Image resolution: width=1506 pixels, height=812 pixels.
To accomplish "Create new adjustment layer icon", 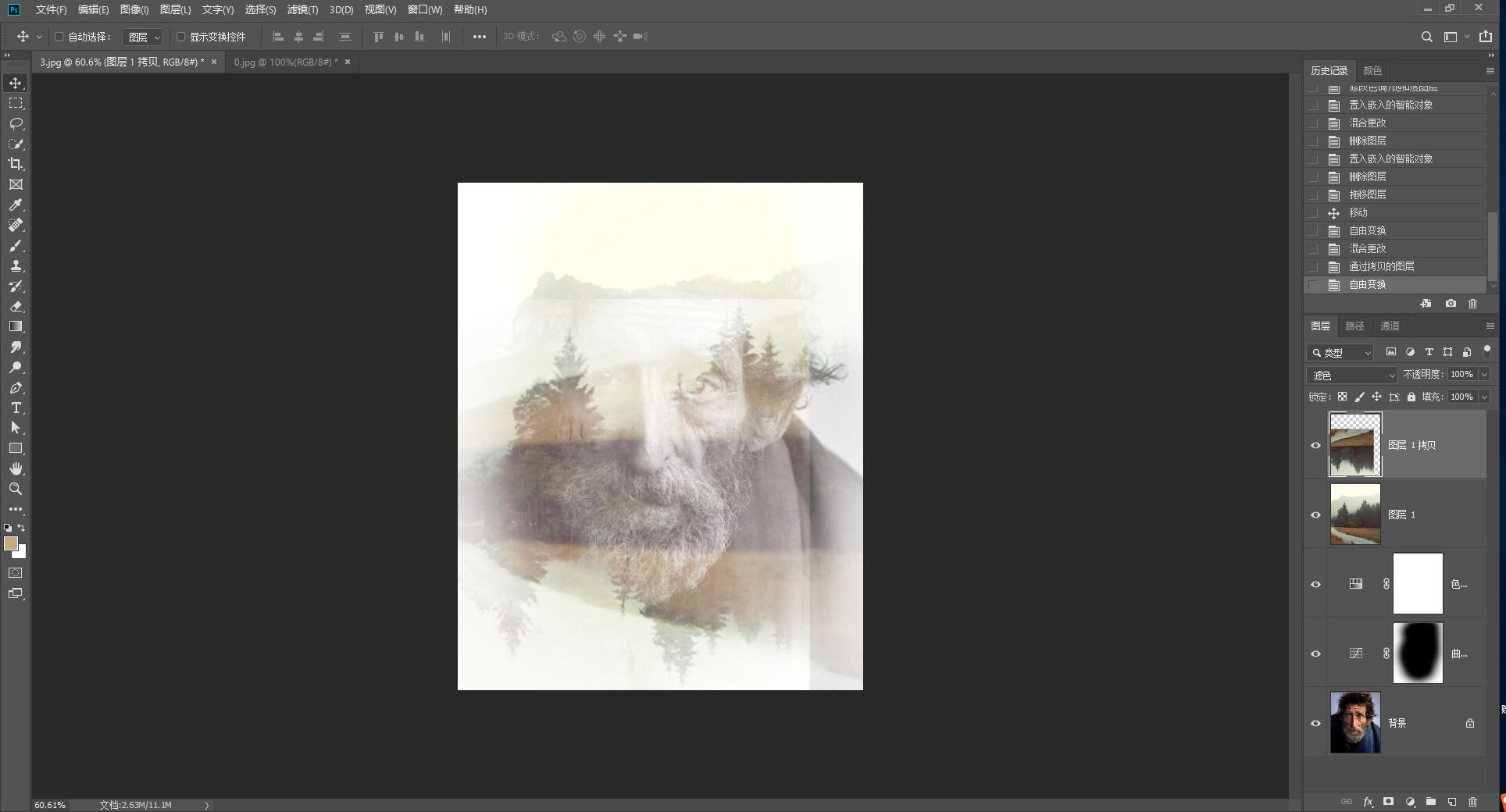I will click(1410, 802).
